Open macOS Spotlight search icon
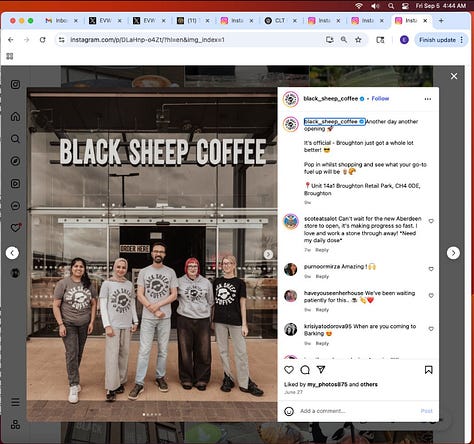 [391, 6]
